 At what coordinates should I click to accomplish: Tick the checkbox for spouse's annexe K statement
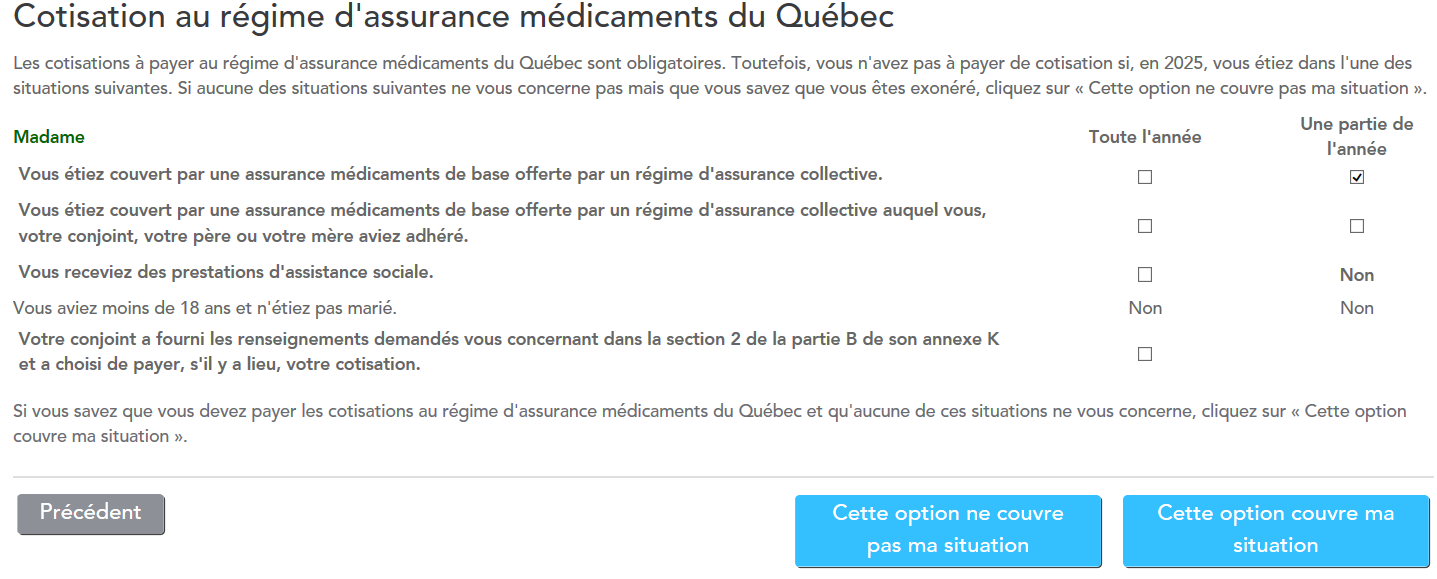coord(1145,354)
